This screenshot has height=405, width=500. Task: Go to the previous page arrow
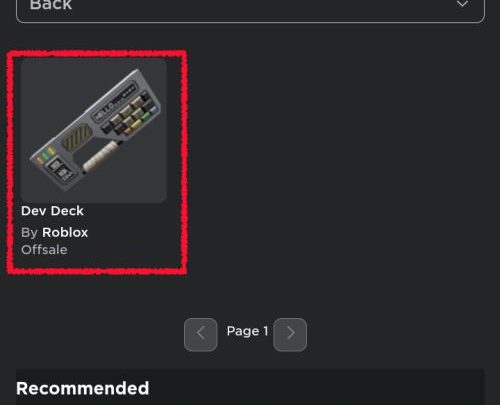[200, 334]
